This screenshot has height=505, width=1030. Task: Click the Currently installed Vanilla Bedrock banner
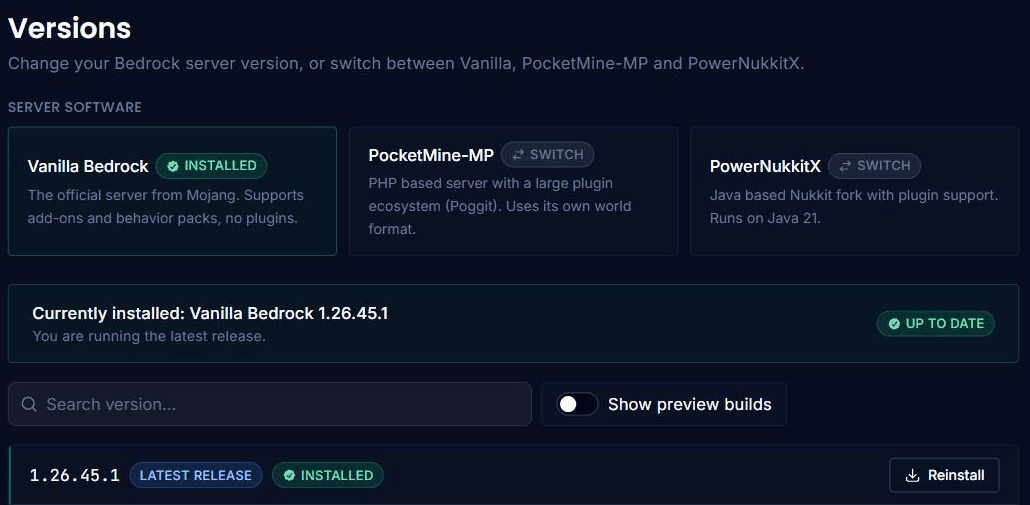(513, 323)
